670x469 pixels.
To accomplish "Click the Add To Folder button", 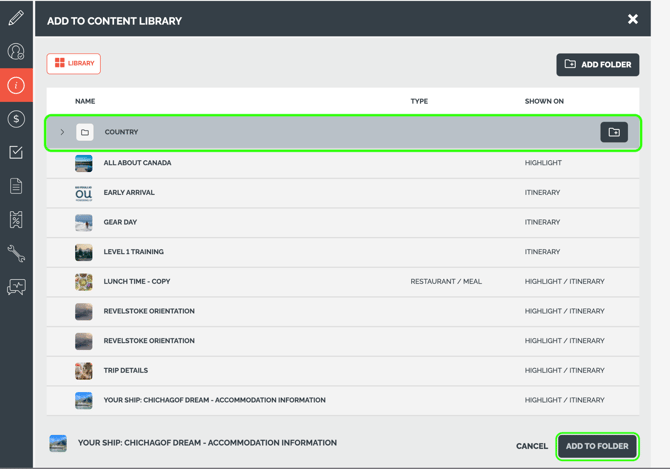I will (x=597, y=446).
